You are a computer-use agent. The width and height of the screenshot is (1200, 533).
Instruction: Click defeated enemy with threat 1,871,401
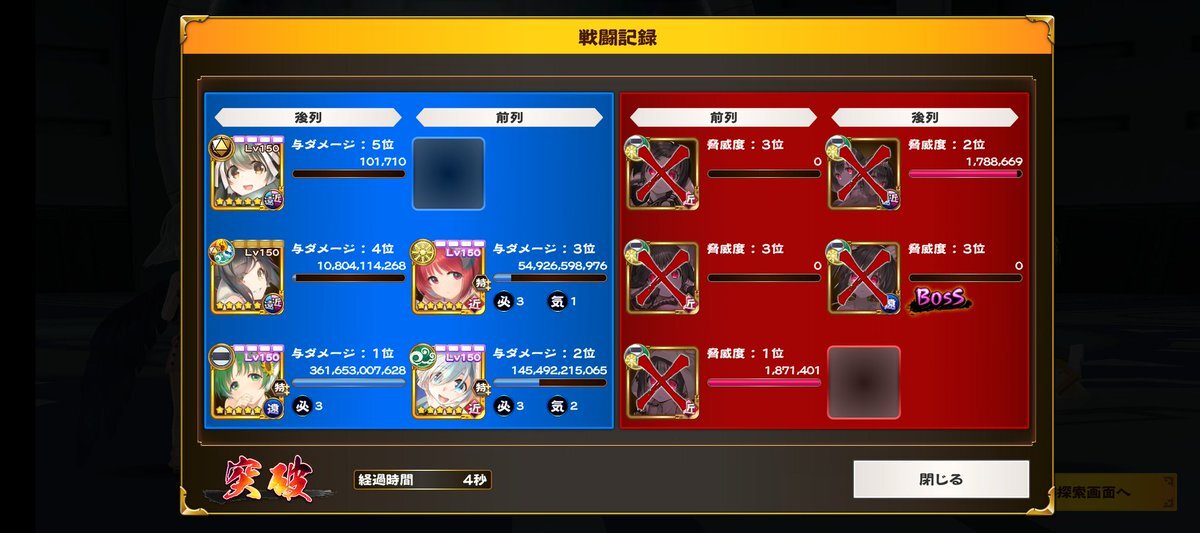pyautogui.click(x=663, y=381)
